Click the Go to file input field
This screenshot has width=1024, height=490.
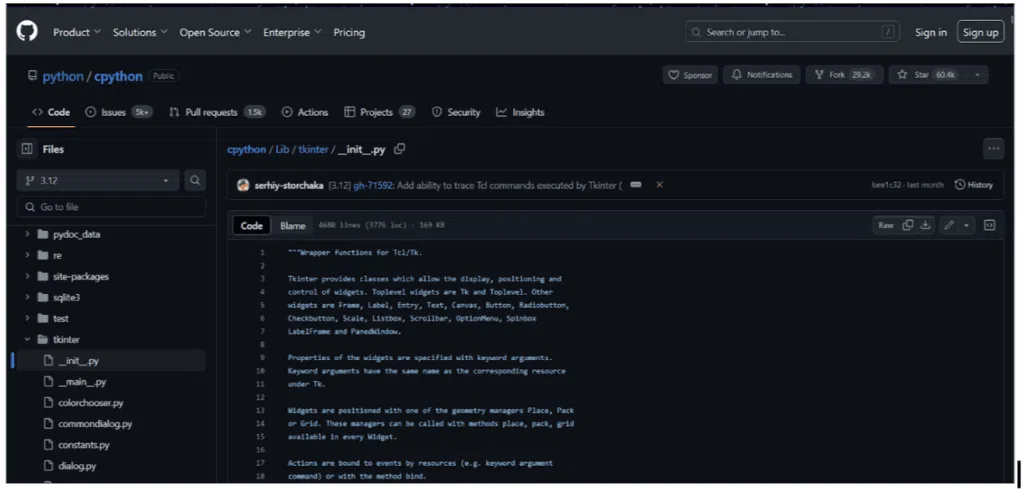(110, 207)
